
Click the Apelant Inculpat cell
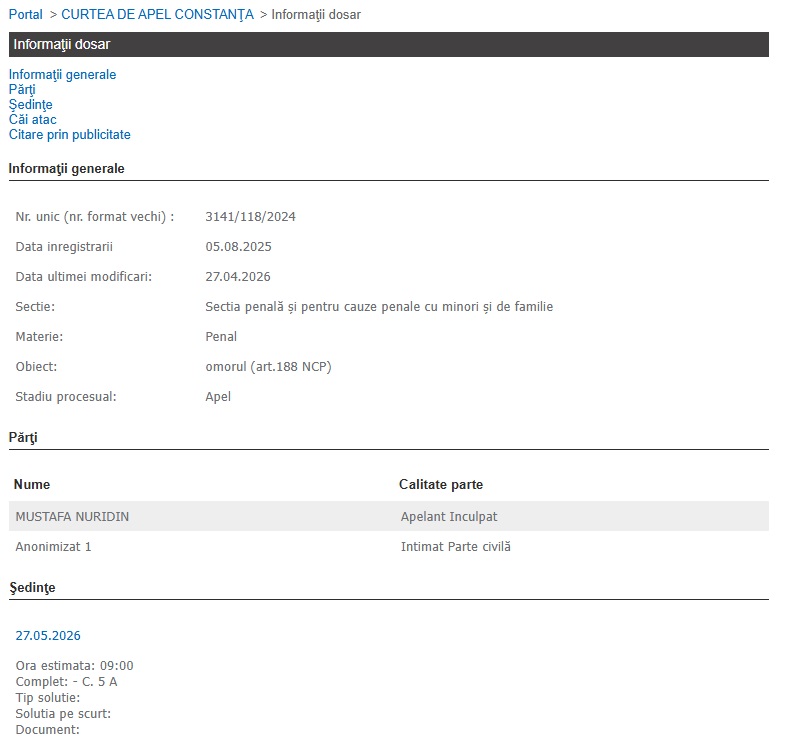click(448, 517)
